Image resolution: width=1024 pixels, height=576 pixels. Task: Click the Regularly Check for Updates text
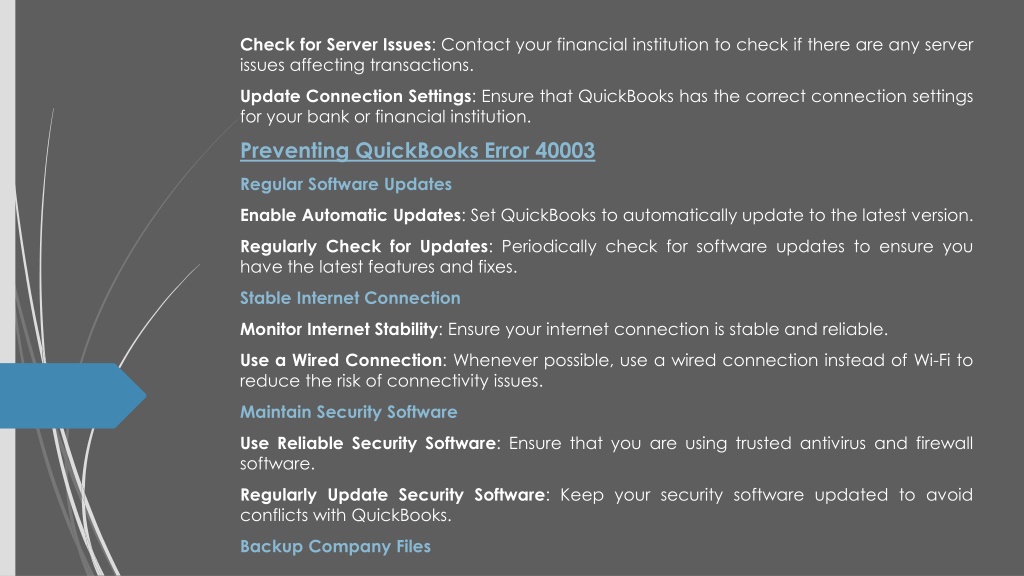coord(364,246)
